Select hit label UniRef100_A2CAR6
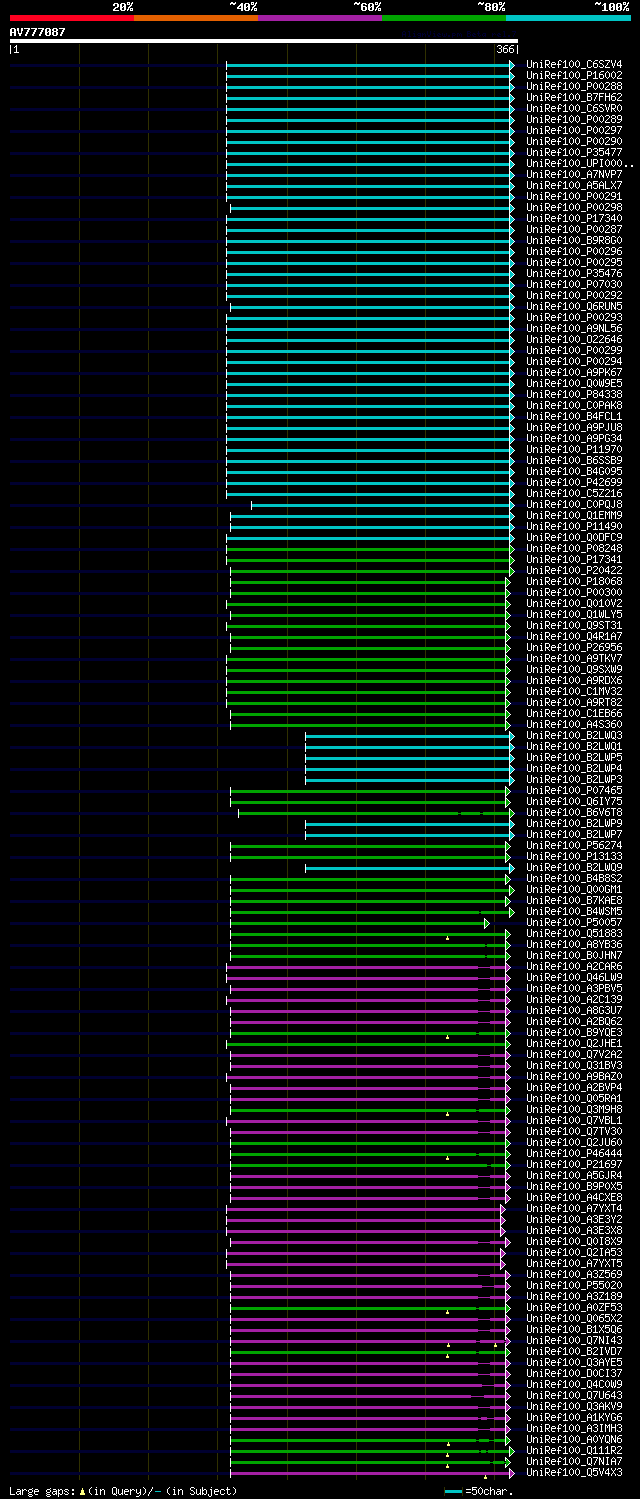 click(574, 966)
